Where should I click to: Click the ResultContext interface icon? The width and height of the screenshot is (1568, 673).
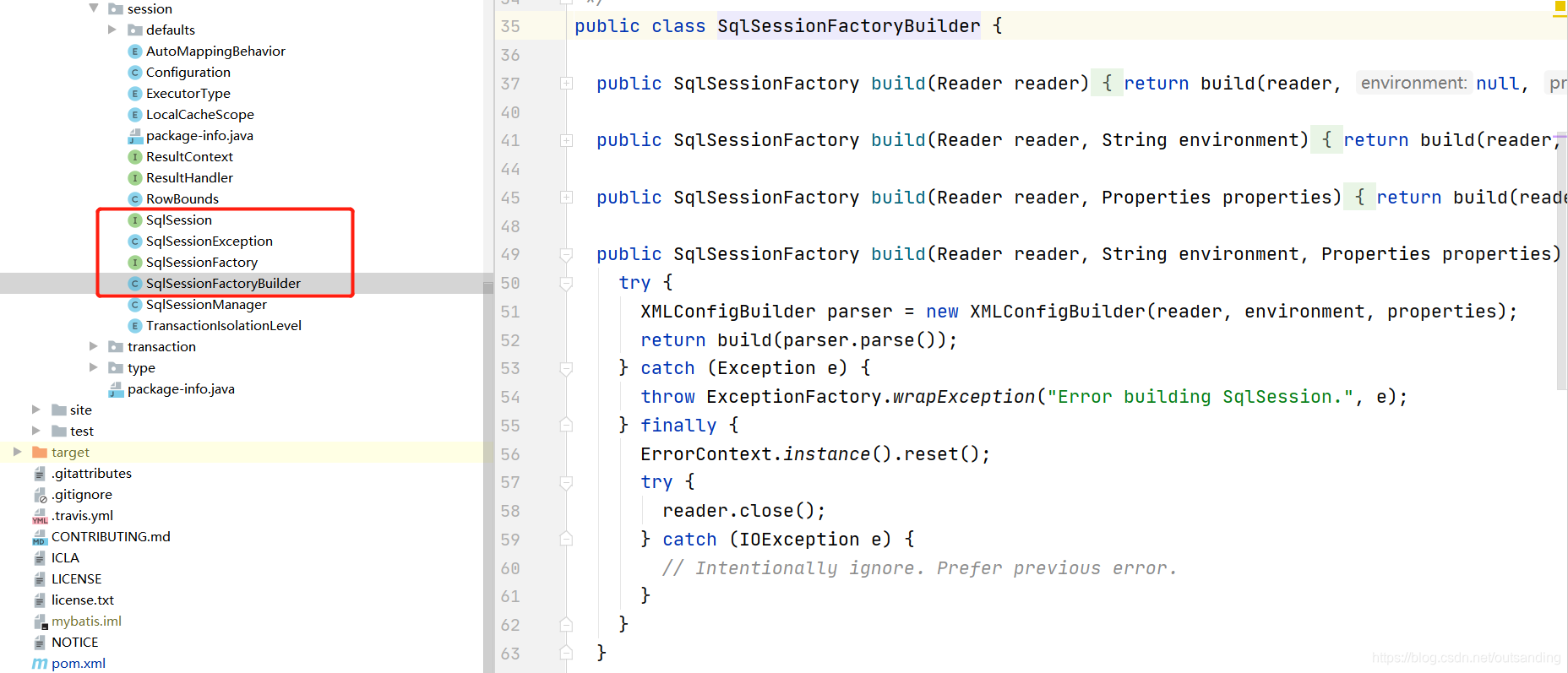point(134,157)
